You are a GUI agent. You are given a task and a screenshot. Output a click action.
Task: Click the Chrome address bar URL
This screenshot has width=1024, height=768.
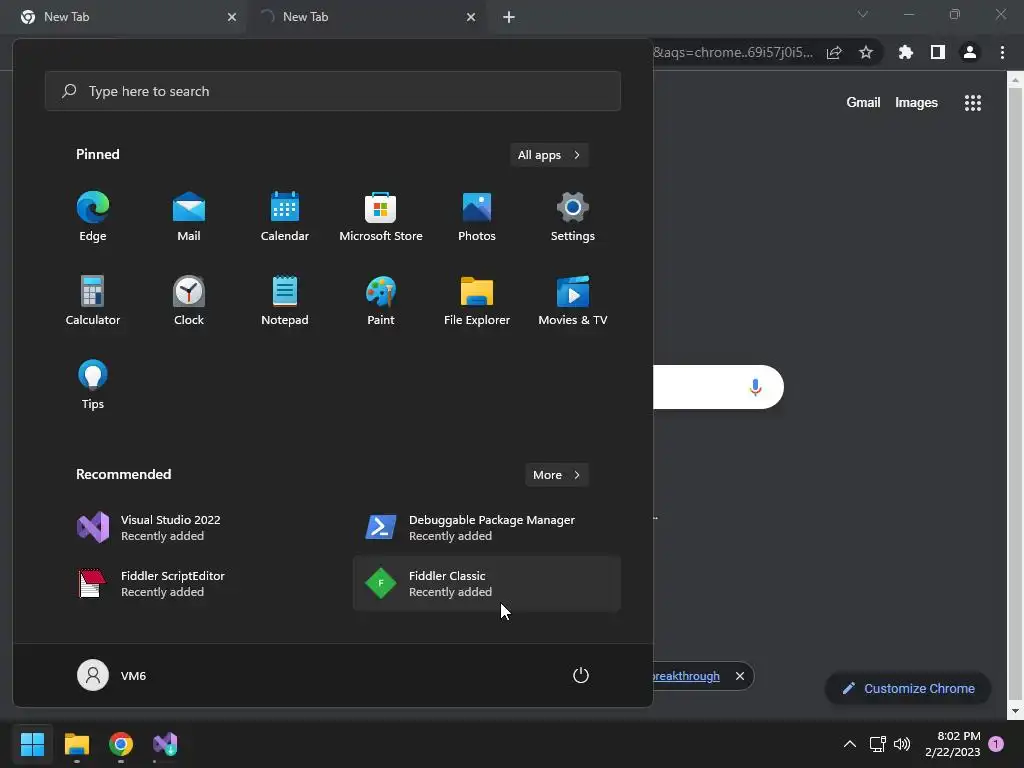[x=733, y=52]
